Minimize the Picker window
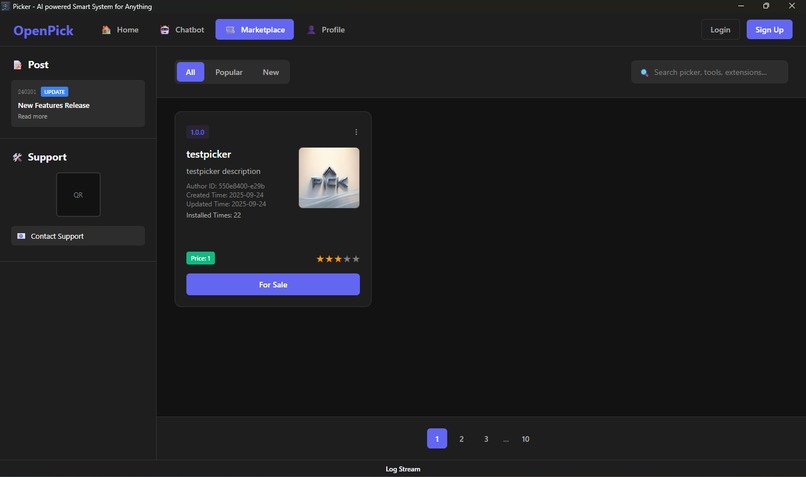Screen dimensions: 806x477 pos(741,6)
